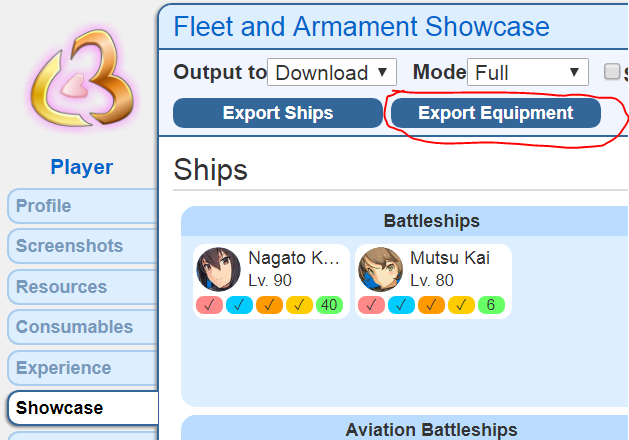The height and width of the screenshot is (440, 629).
Task: Click Mutsu's red checkmark badge
Action: coord(371,305)
